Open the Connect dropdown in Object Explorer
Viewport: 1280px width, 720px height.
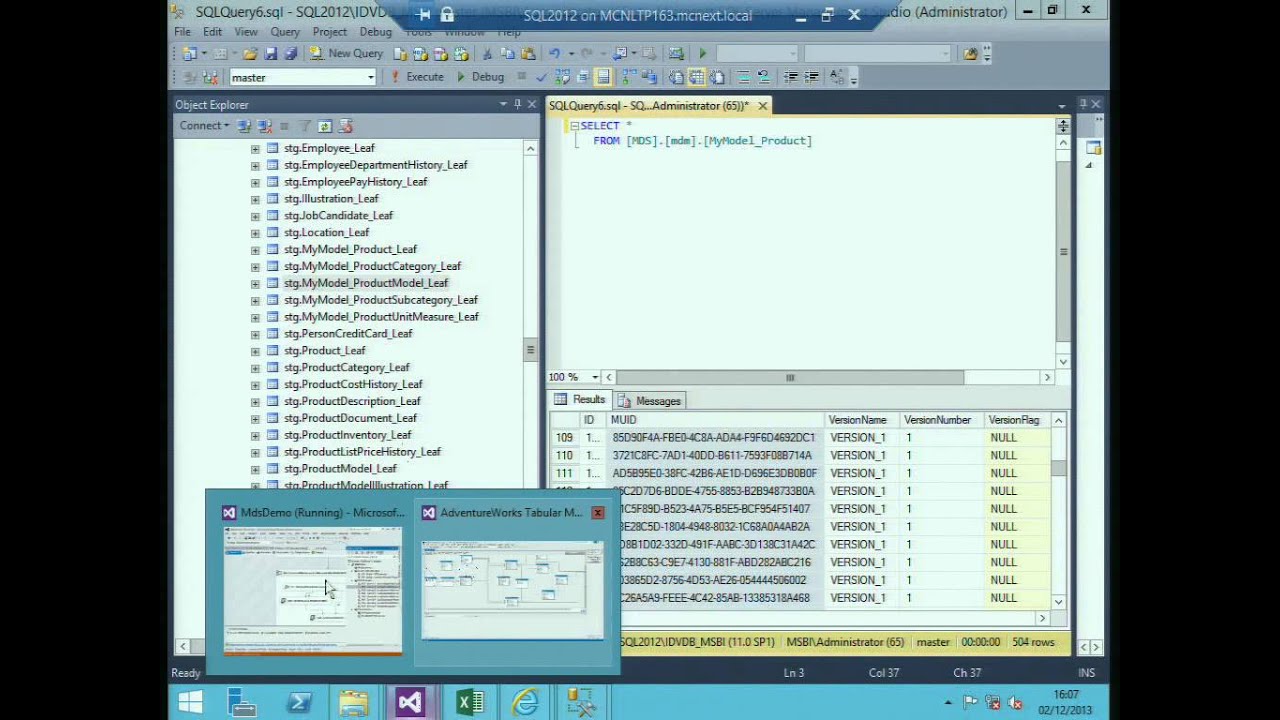(204, 126)
